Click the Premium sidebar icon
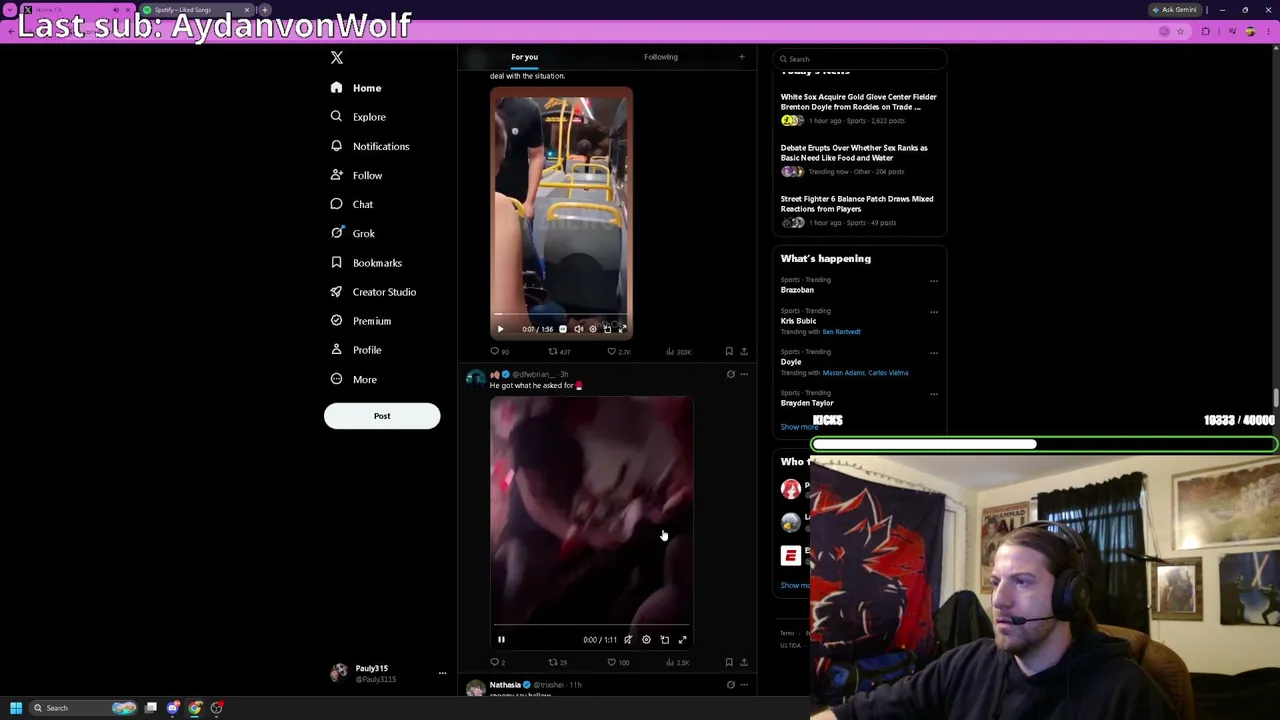Viewport: 1280px width, 720px height. (336, 320)
